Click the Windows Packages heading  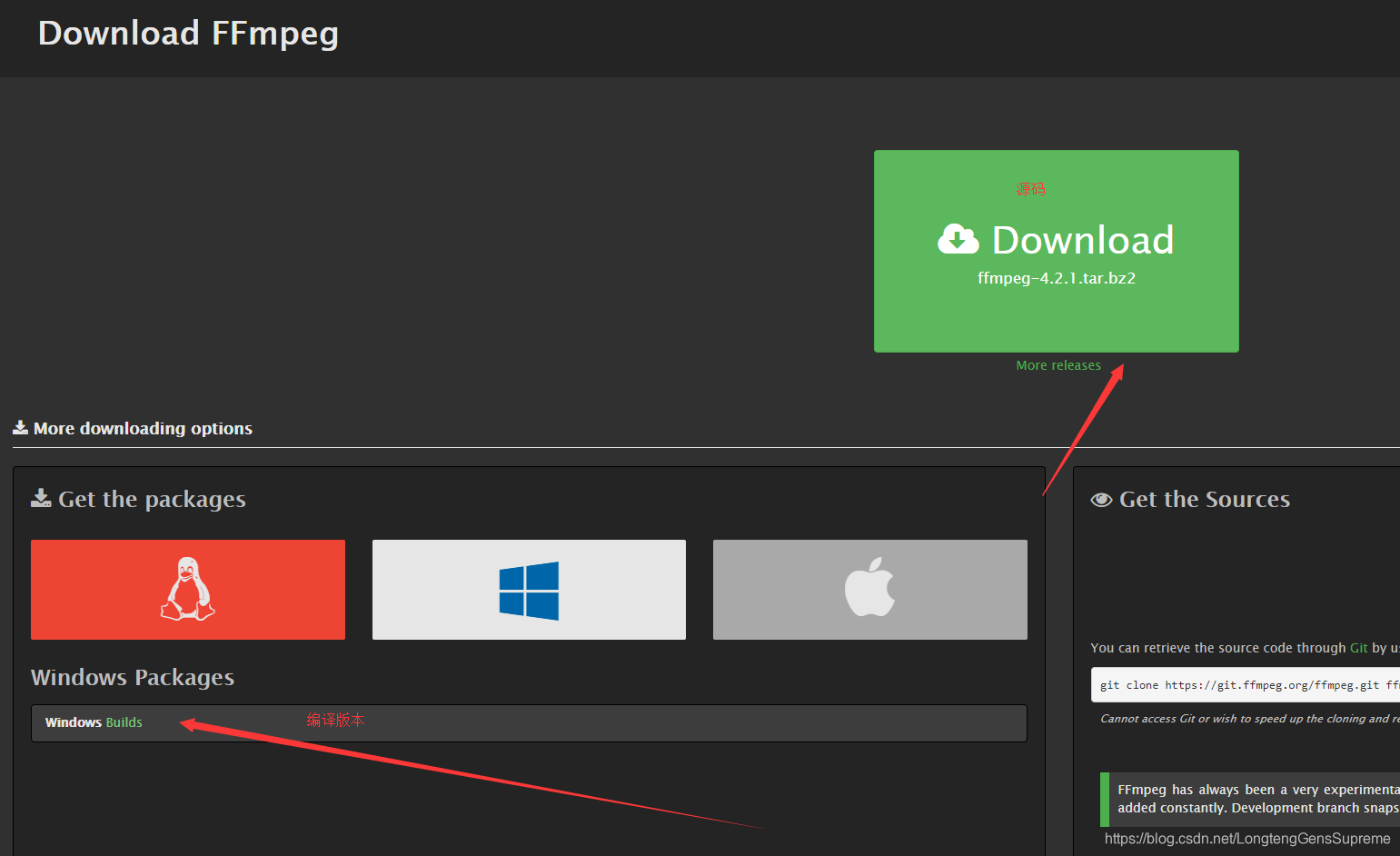[133, 678]
